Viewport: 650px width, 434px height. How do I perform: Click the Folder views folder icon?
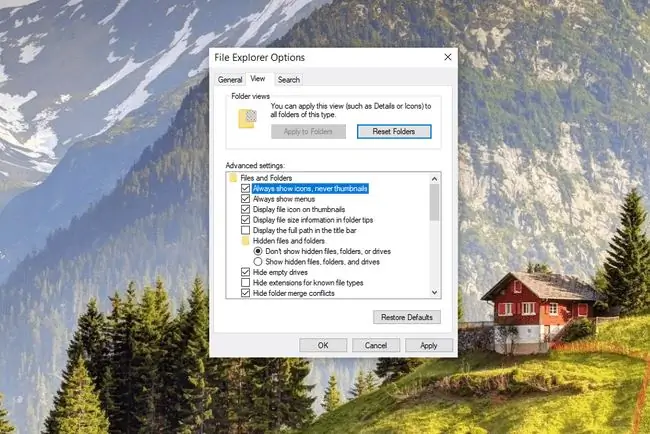[x=247, y=119]
